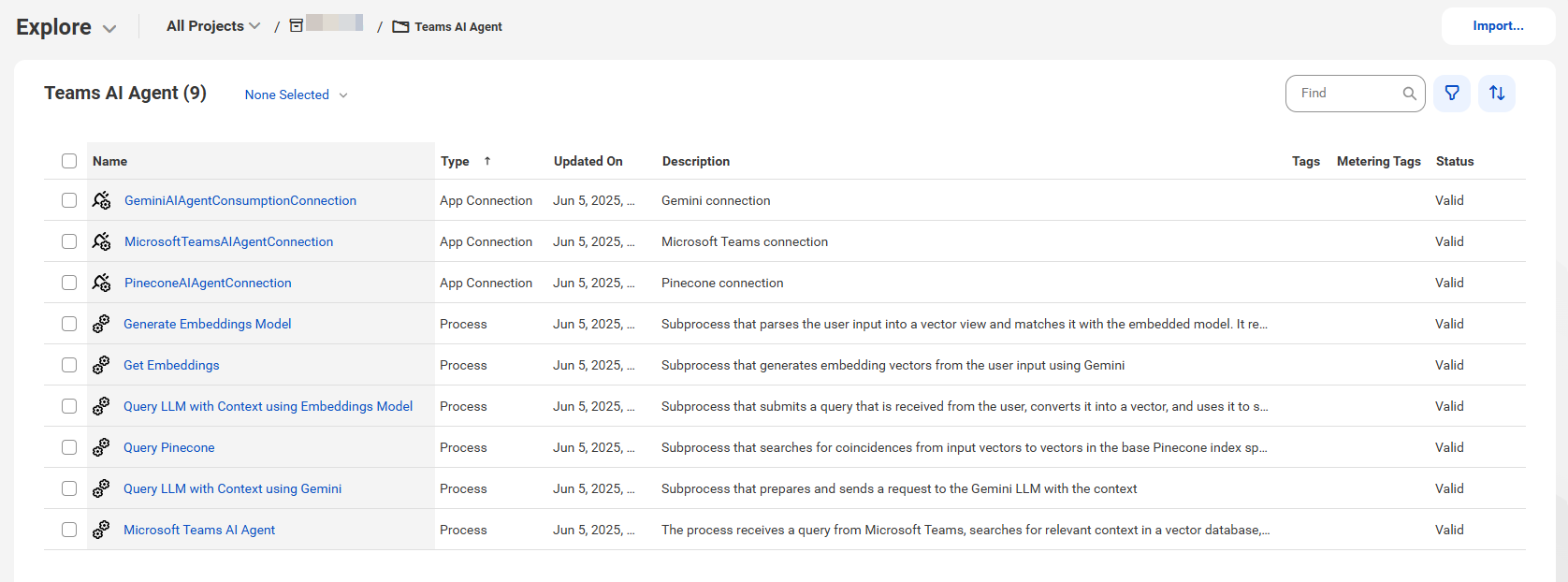Screen dimensions: 1568x582
Task: Check the GeminiAIAgentConsumptionConnection row checkbox
Action: (x=69, y=200)
